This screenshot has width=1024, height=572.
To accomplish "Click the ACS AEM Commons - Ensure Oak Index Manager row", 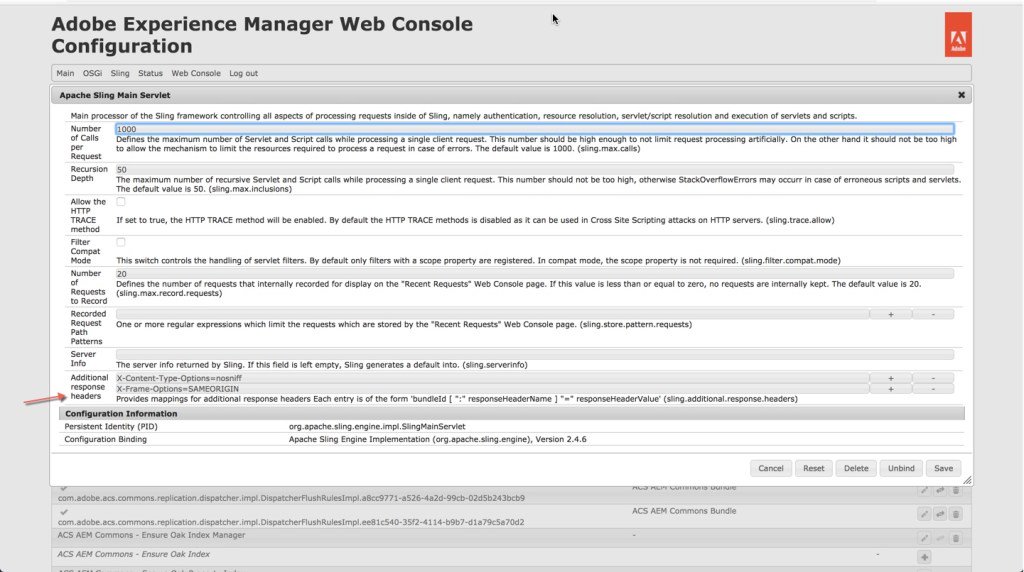I will click(x=511, y=538).
